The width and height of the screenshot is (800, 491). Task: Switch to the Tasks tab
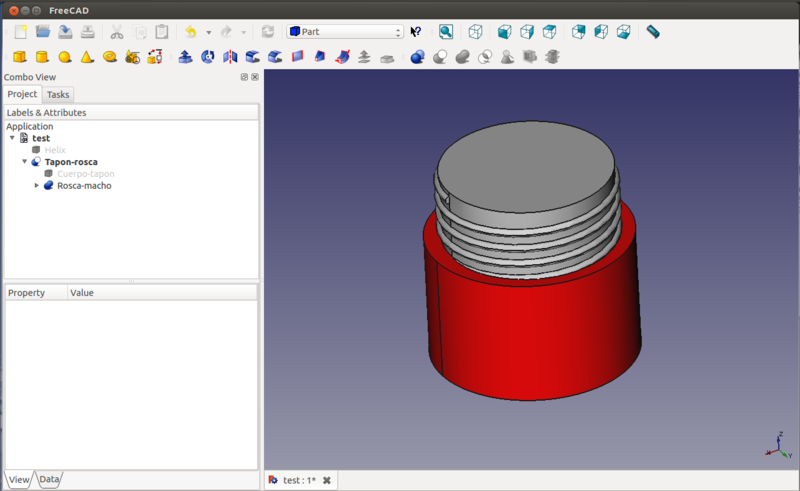[x=58, y=95]
